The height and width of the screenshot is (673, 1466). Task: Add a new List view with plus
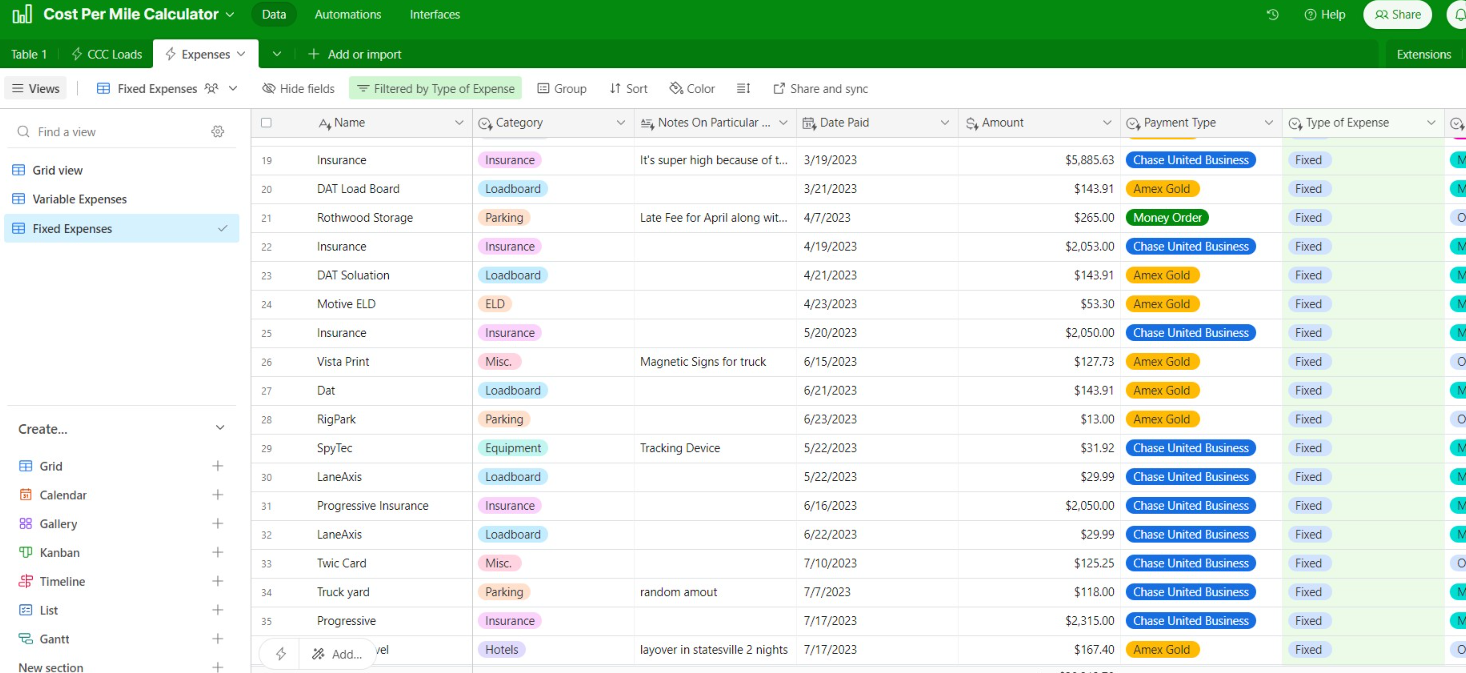(217, 611)
